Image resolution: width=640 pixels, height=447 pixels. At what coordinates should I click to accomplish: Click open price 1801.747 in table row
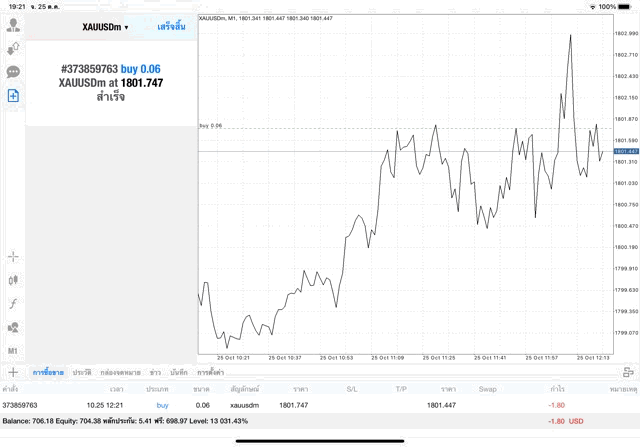(293, 405)
